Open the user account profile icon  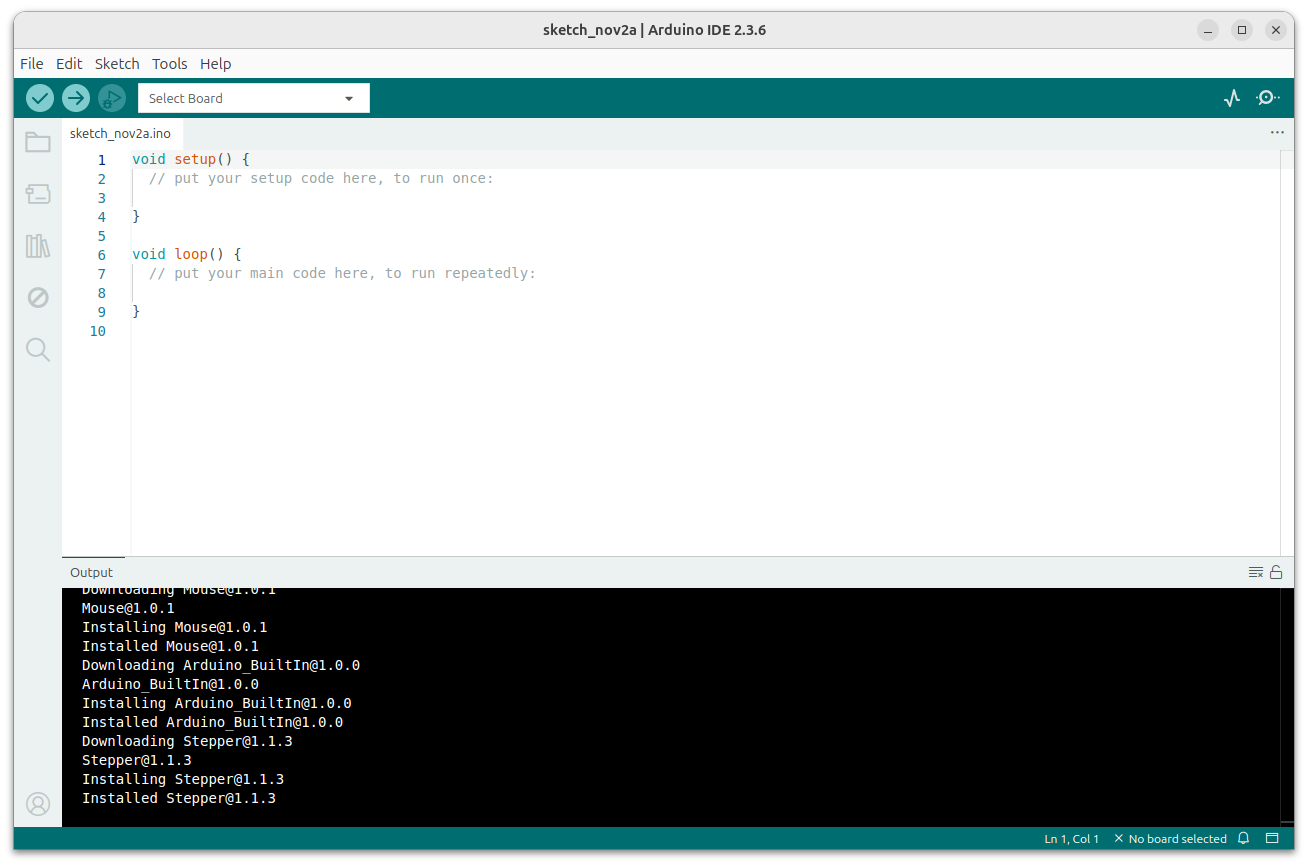38,803
